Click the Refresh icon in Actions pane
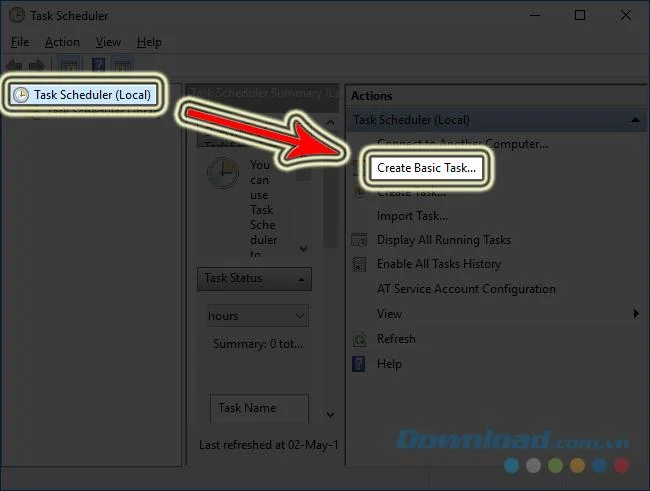The image size is (650, 491). click(359, 339)
